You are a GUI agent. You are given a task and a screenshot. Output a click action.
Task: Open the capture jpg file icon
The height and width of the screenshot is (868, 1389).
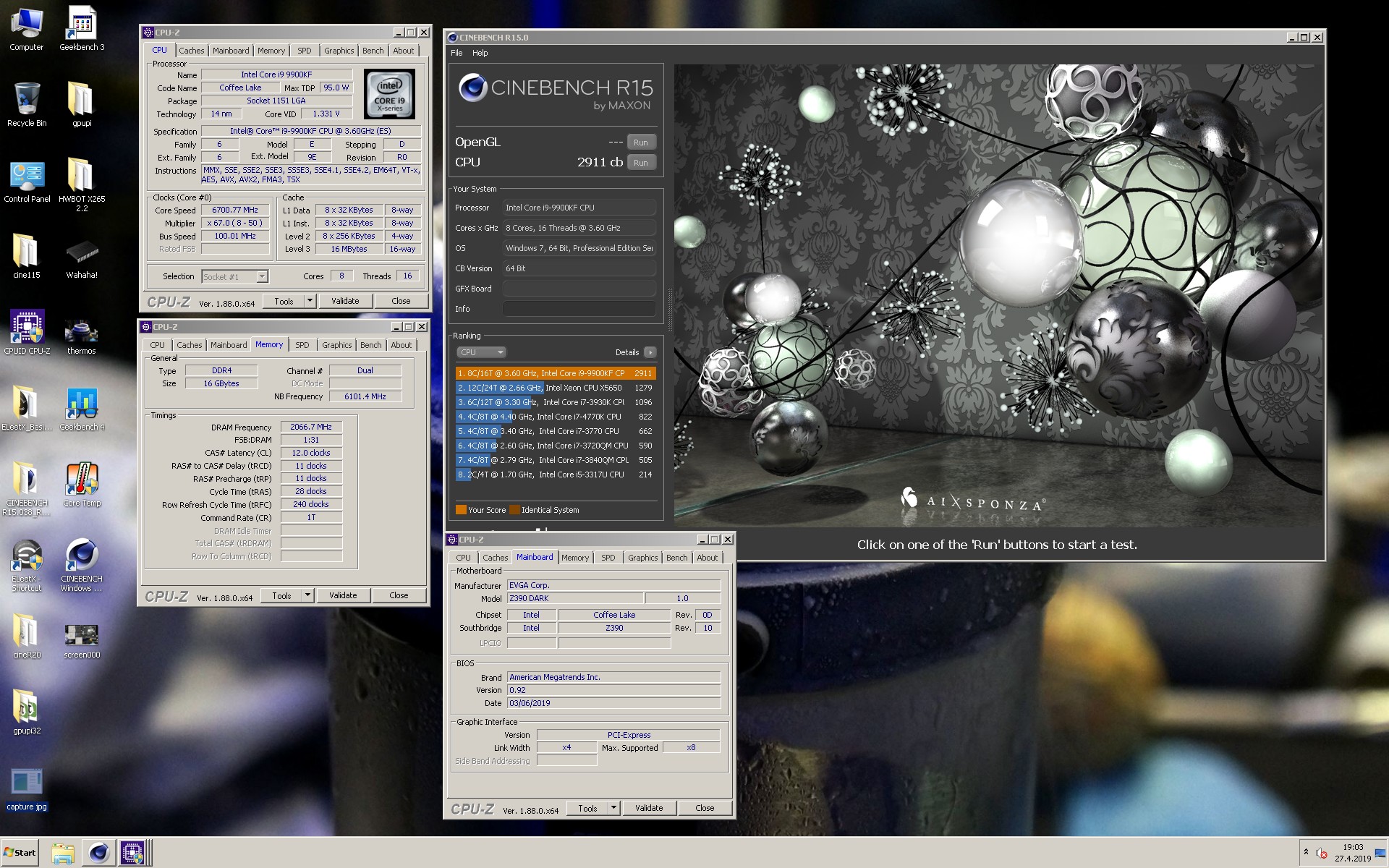tap(27, 789)
